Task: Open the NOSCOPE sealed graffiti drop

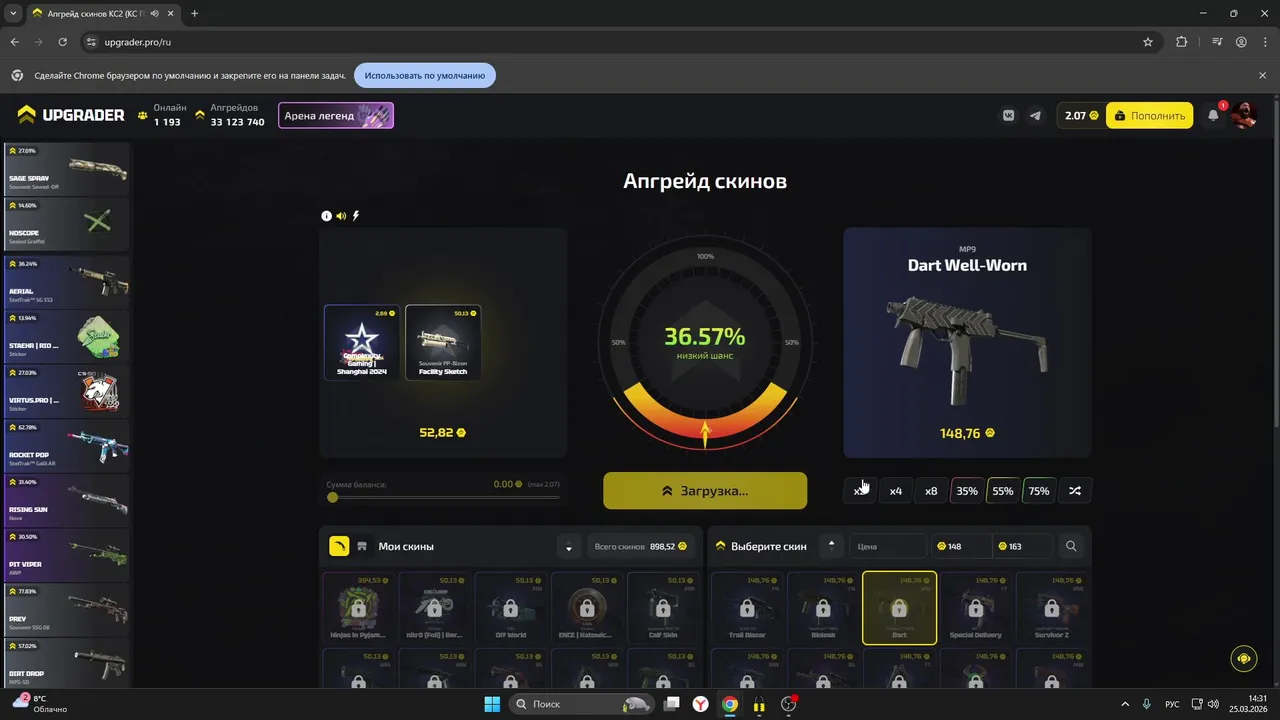Action: pyautogui.click(x=67, y=224)
